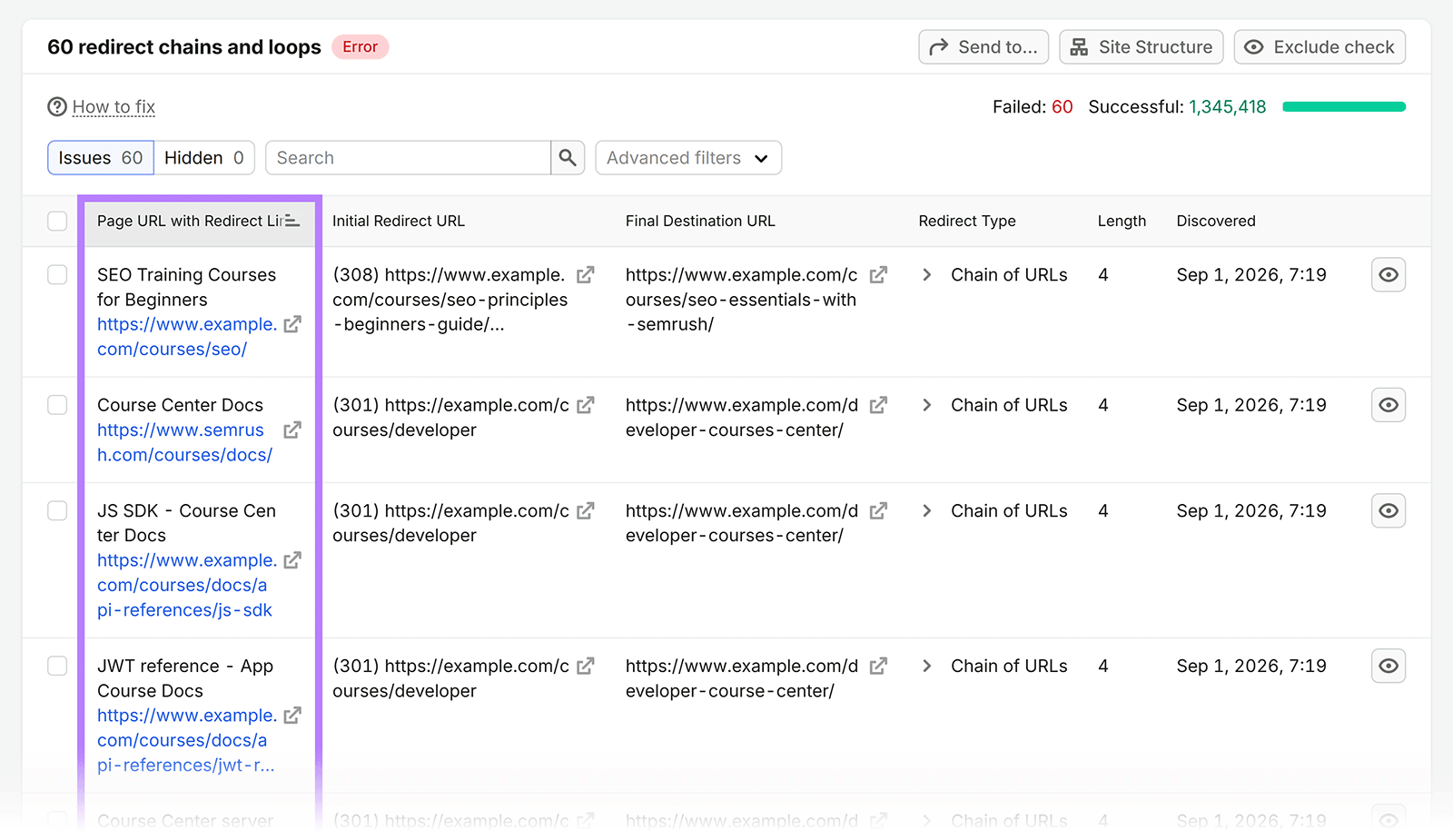The height and width of the screenshot is (840, 1453).
Task: Open external link icon beside semrush docs URL
Action: pos(292,430)
